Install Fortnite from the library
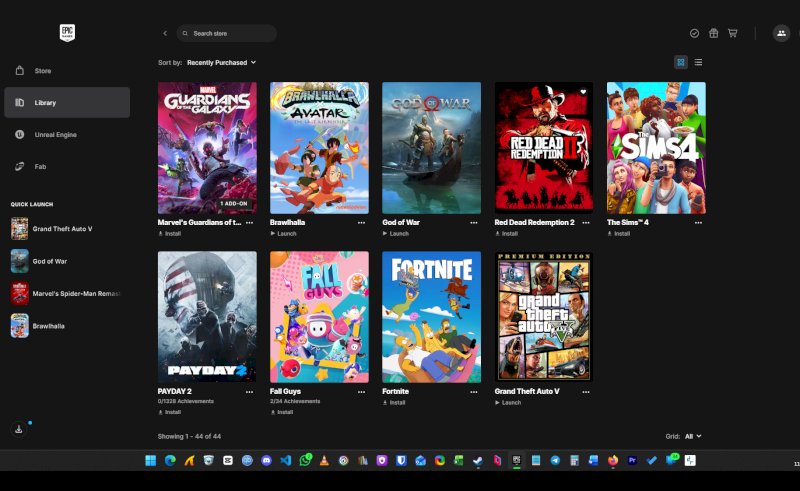The image size is (800, 491). (393, 402)
